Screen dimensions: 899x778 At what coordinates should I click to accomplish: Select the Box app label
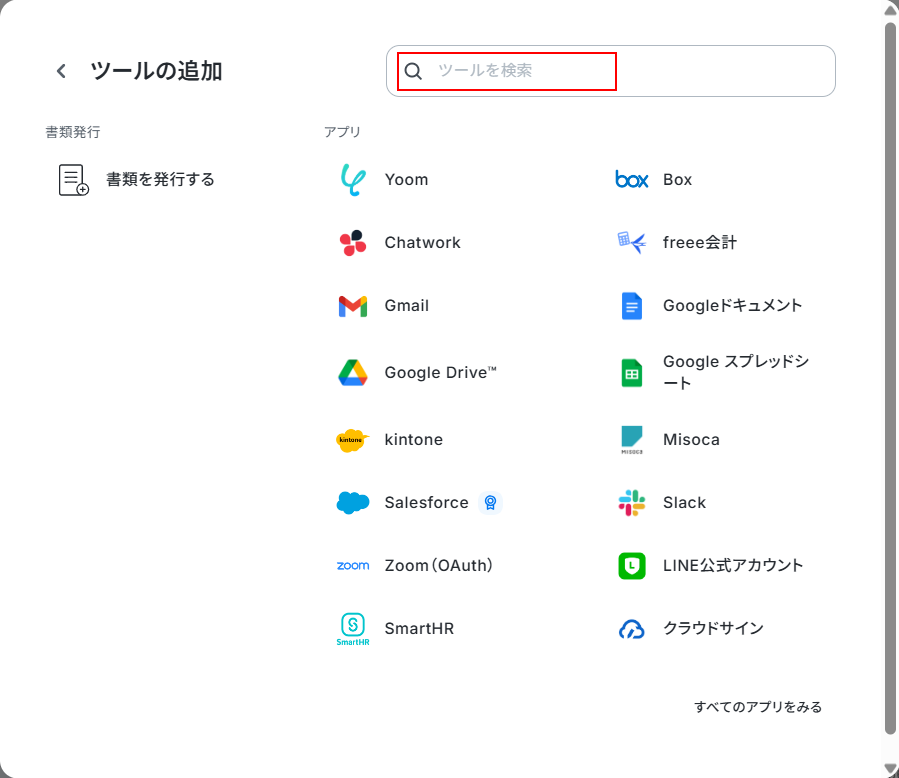[677, 179]
